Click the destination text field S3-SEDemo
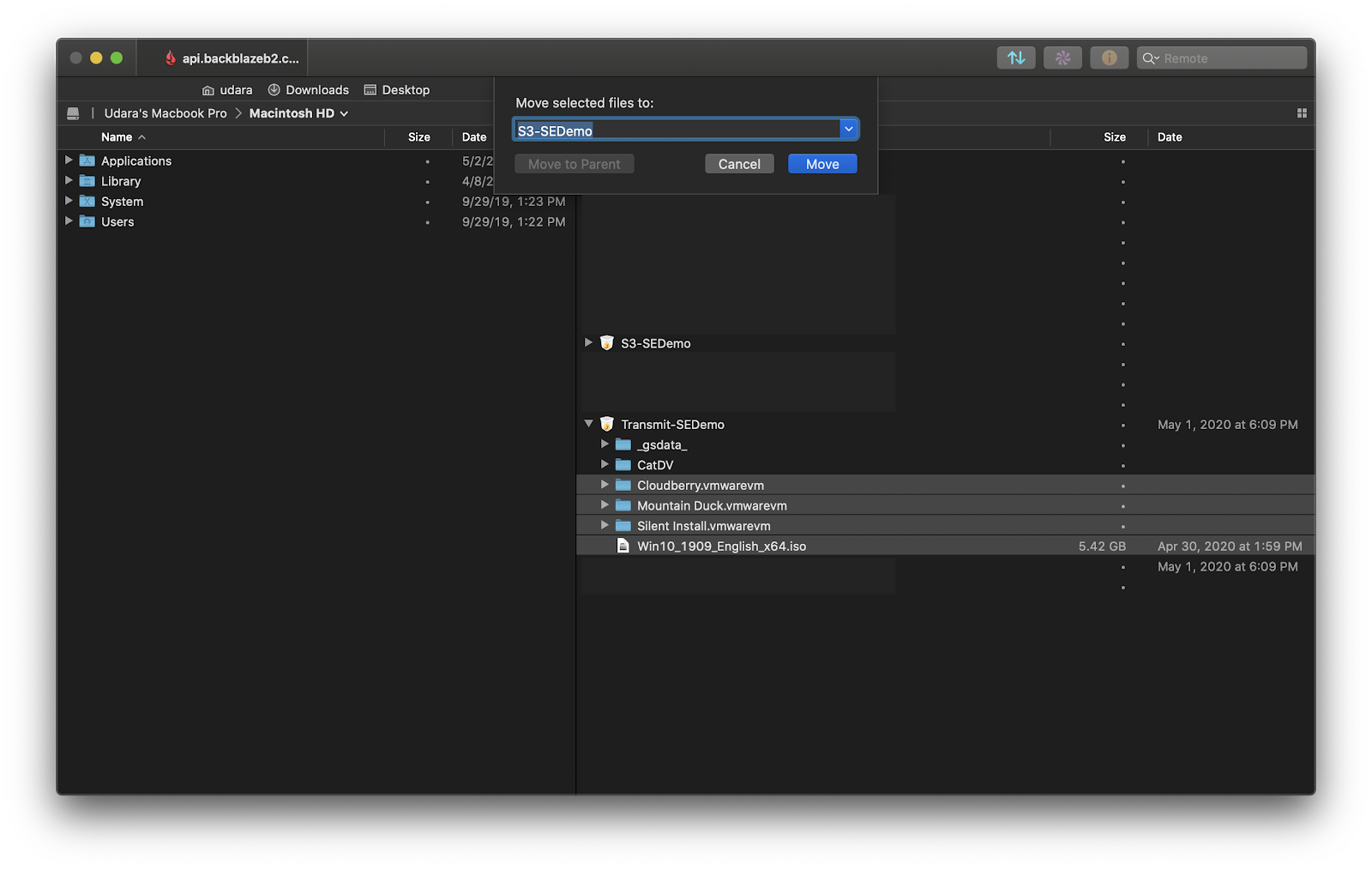 coord(677,130)
